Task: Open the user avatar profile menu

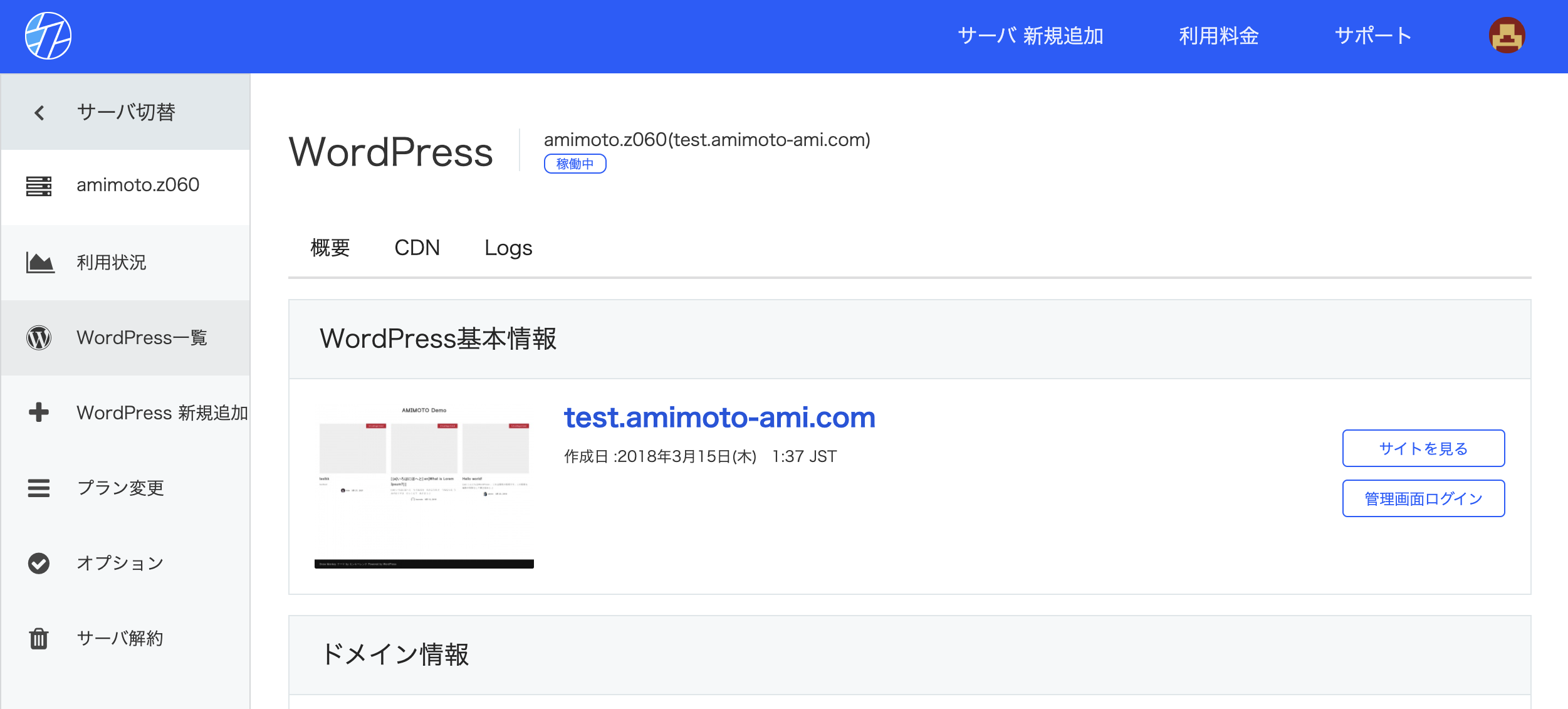Action: coord(1507,35)
